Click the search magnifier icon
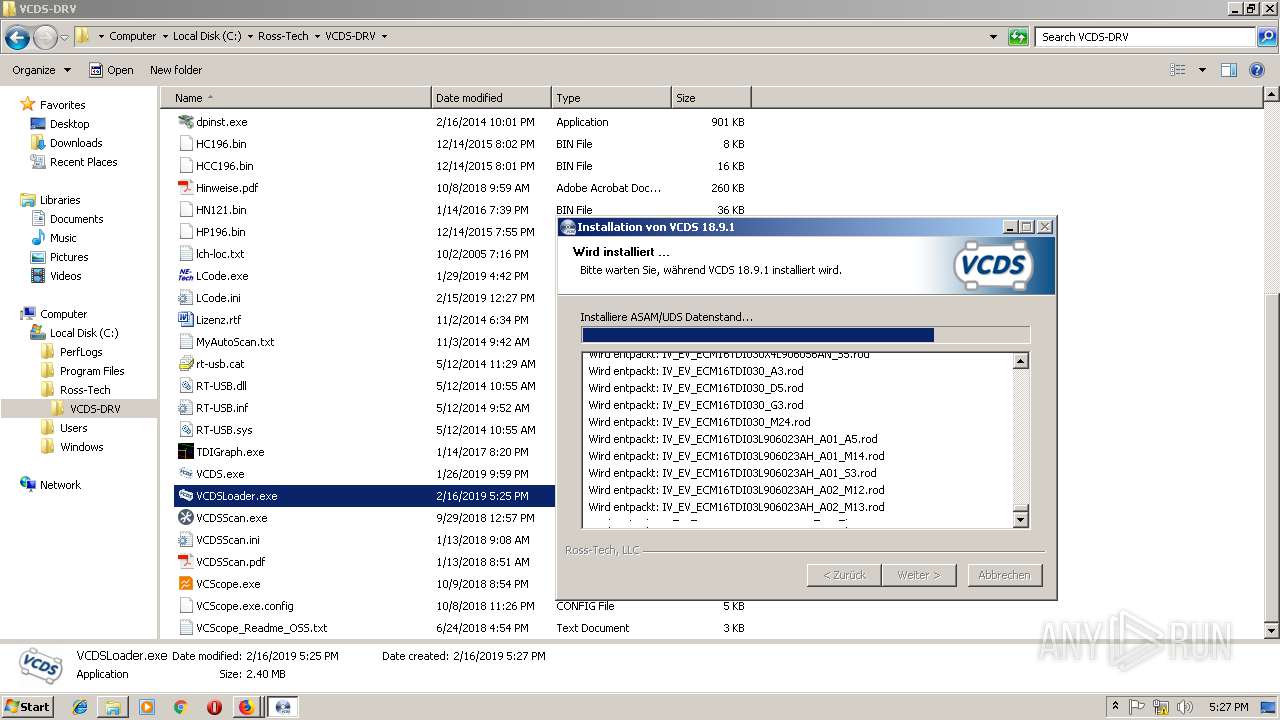The width and height of the screenshot is (1280, 720). pyautogui.click(x=1266, y=37)
